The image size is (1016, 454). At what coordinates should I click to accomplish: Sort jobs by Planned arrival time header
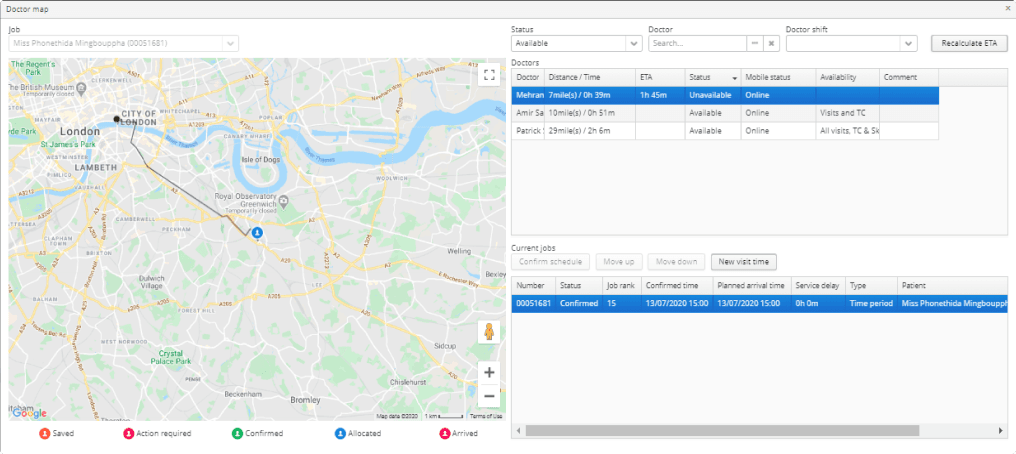(752, 286)
